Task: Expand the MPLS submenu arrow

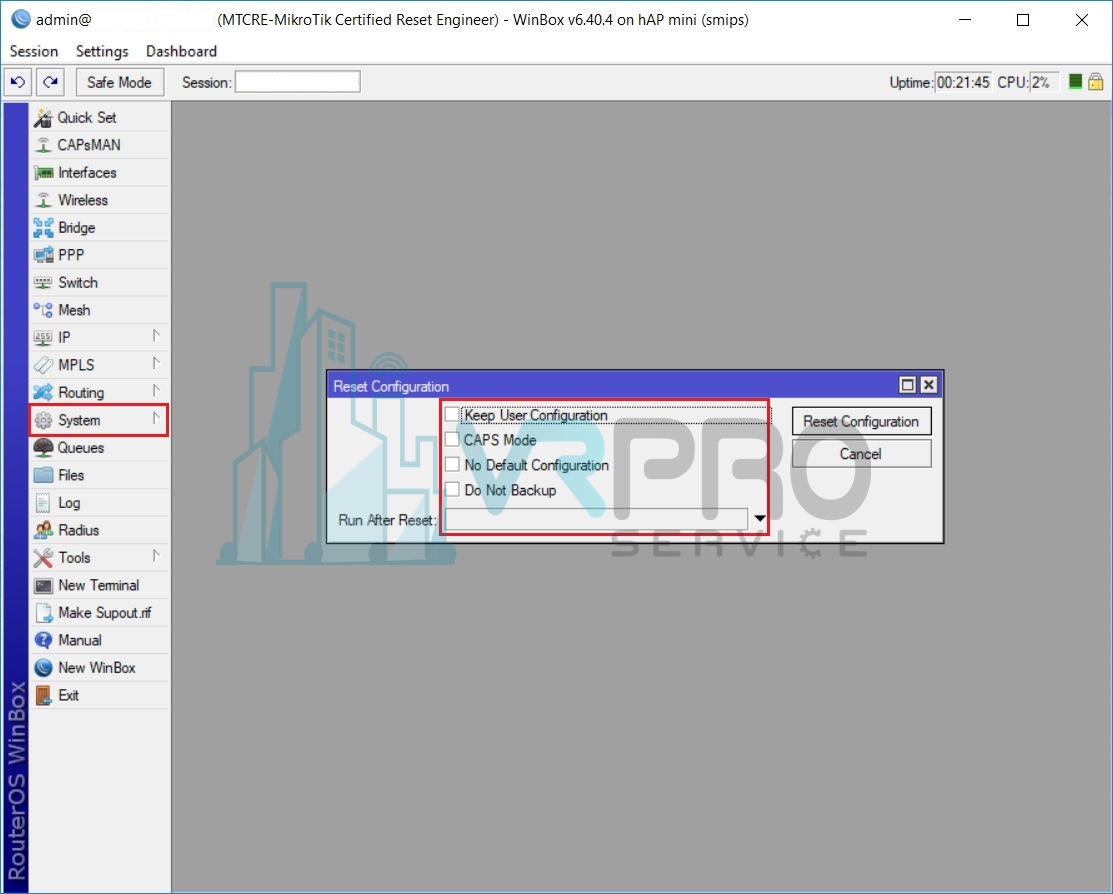Action: [155, 364]
